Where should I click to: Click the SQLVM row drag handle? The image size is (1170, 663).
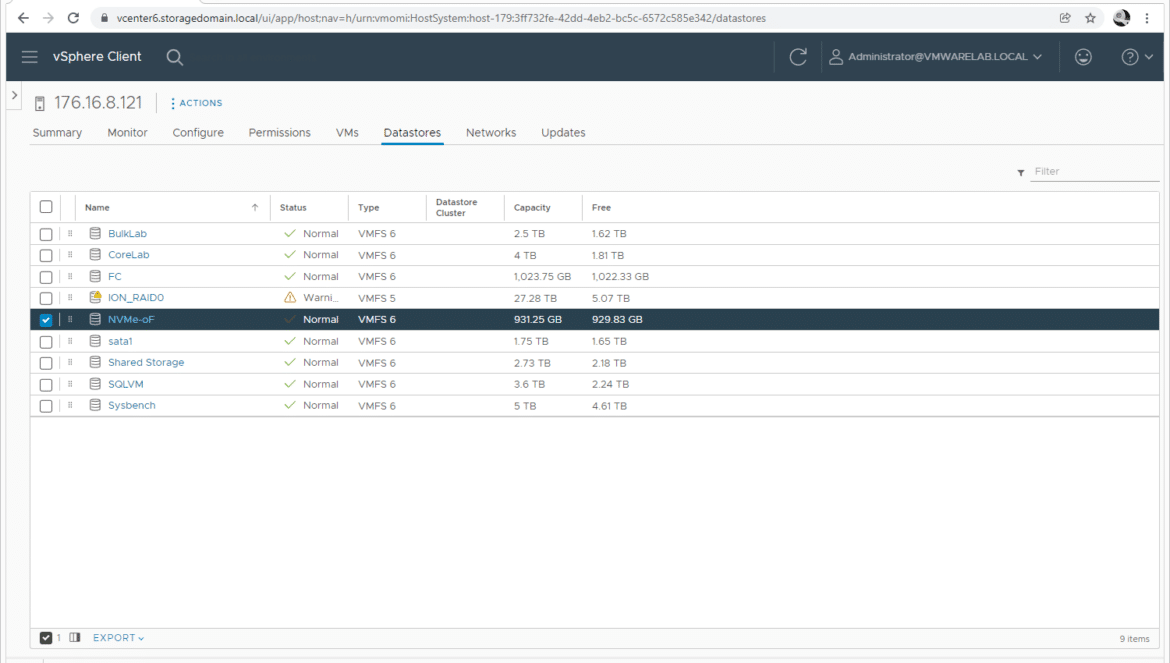(x=70, y=384)
